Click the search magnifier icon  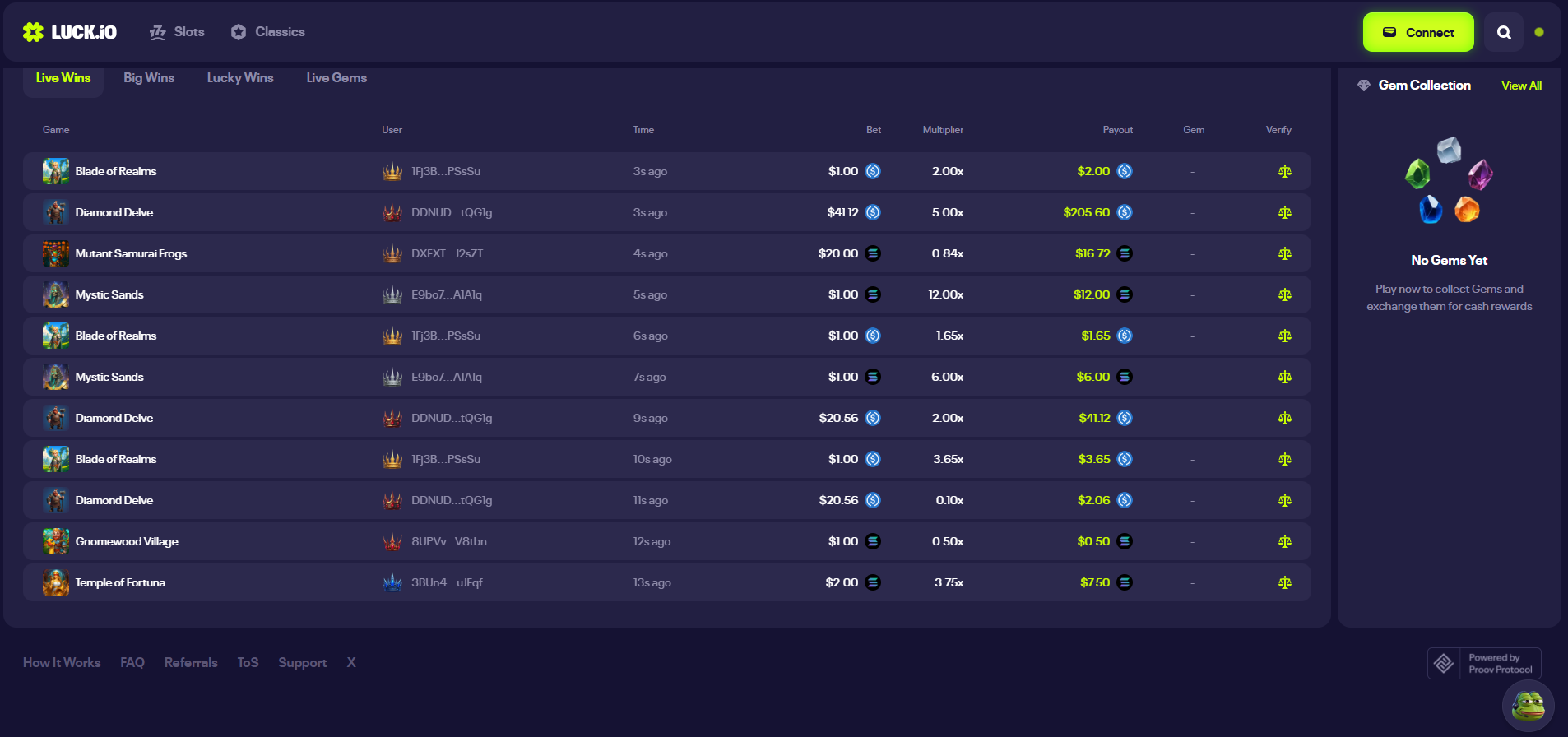[1503, 33]
